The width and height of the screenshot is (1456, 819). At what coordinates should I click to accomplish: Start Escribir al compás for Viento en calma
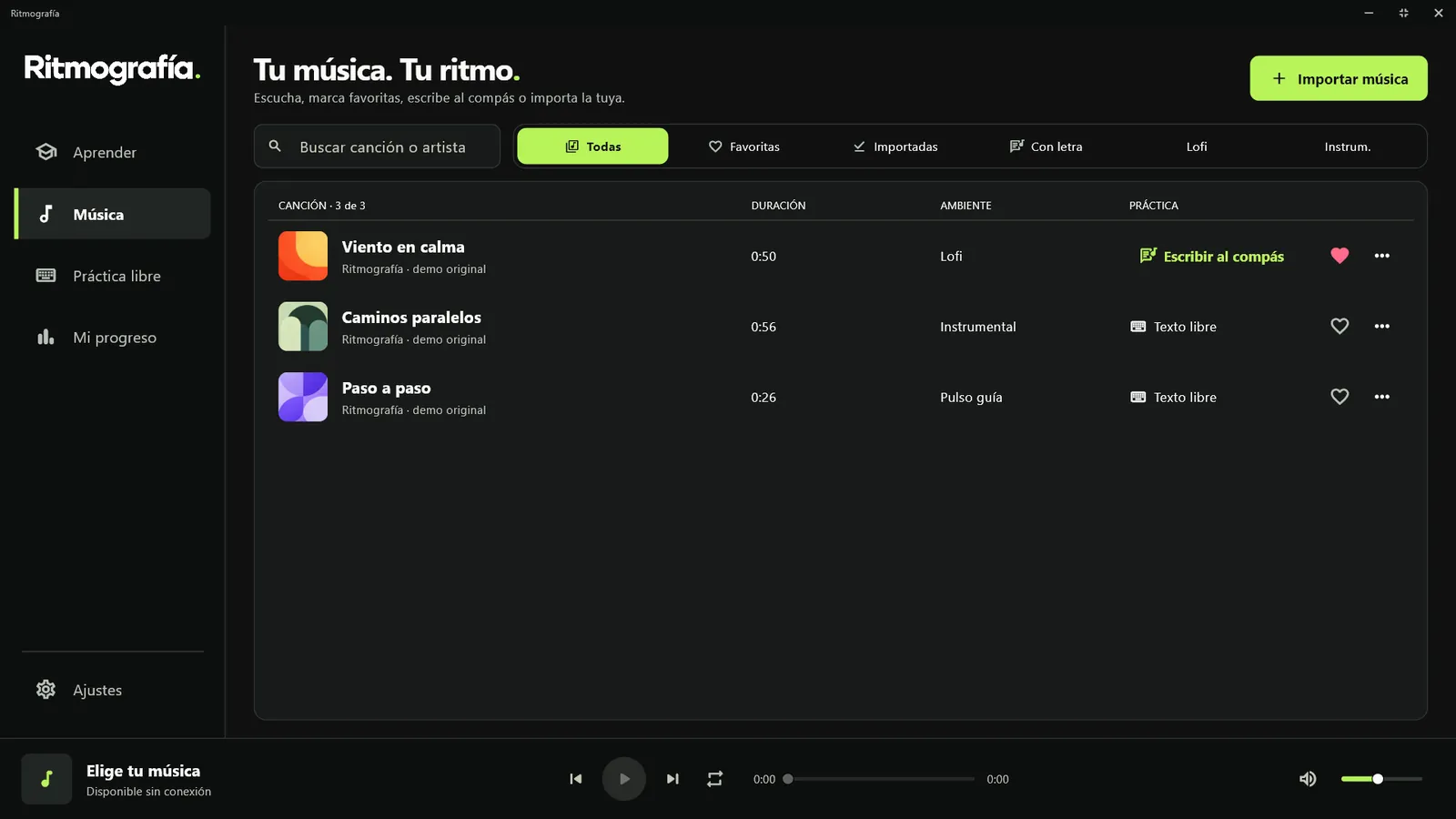tap(1212, 257)
